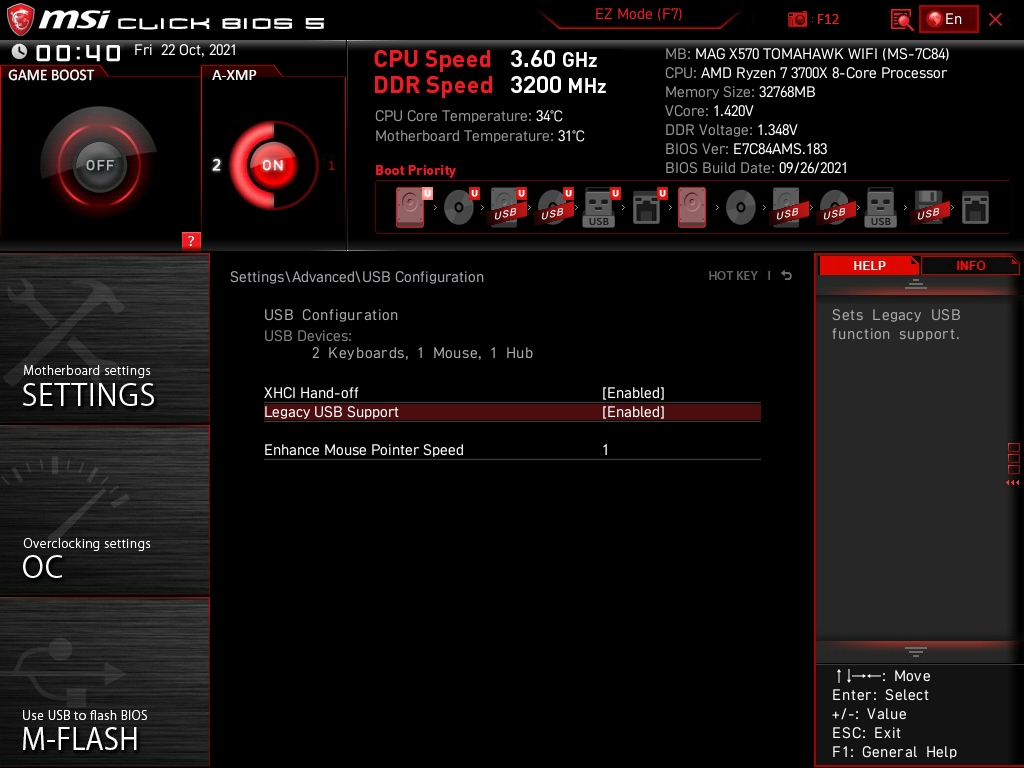Screen dimensions: 1024x768
Task: Select the legacy USB CD/DVD boot icon
Action: (x=834, y=207)
